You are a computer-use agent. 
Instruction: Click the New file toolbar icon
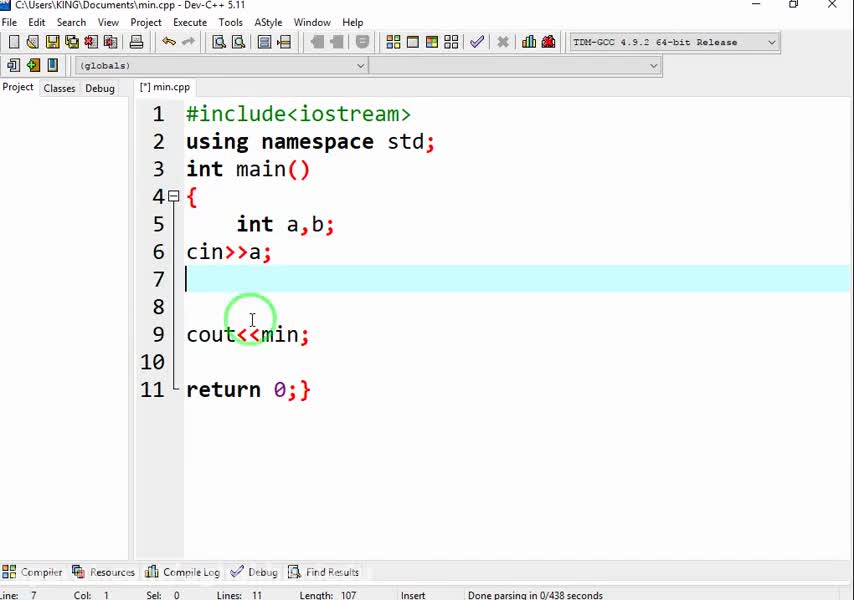(x=13, y=42)
